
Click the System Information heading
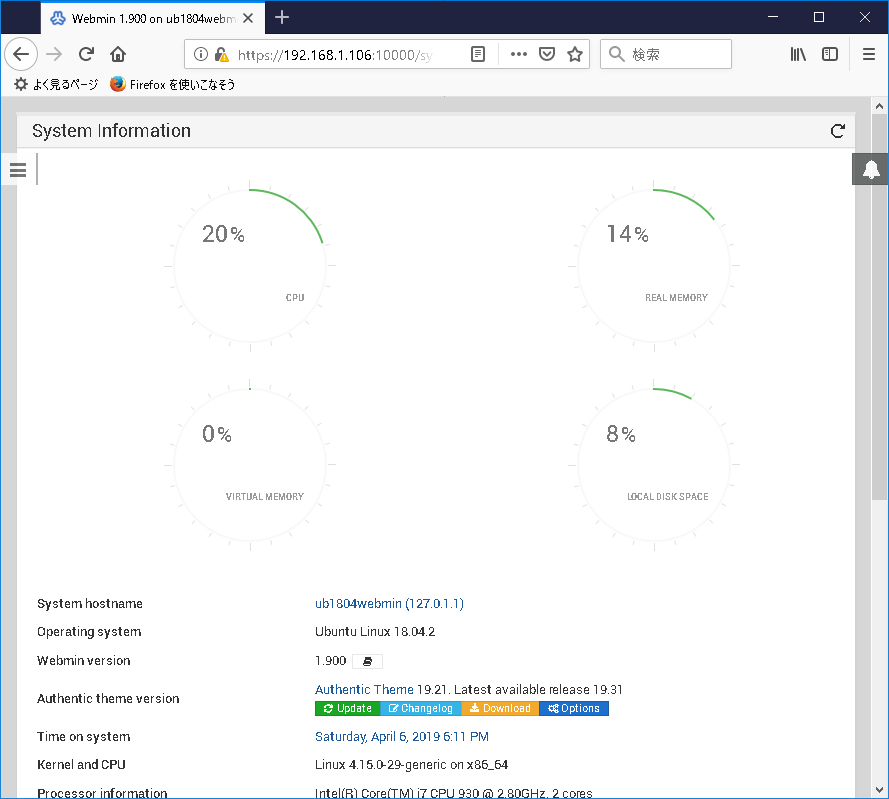coord(112,131)
